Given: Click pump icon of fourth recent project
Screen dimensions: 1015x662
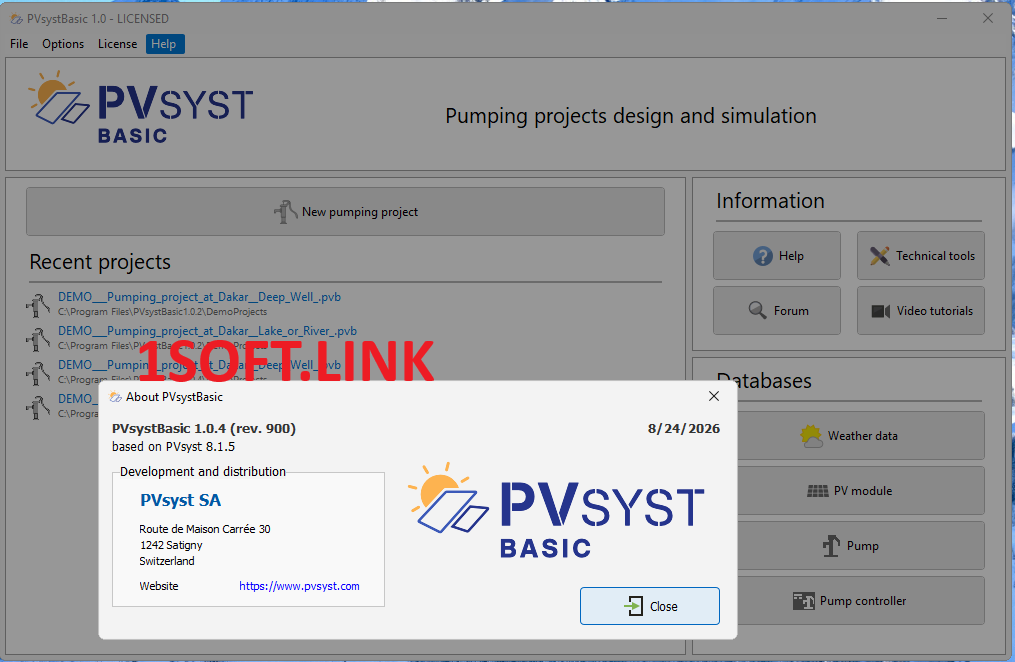Looking at the screenshot, I should (38, 406).
